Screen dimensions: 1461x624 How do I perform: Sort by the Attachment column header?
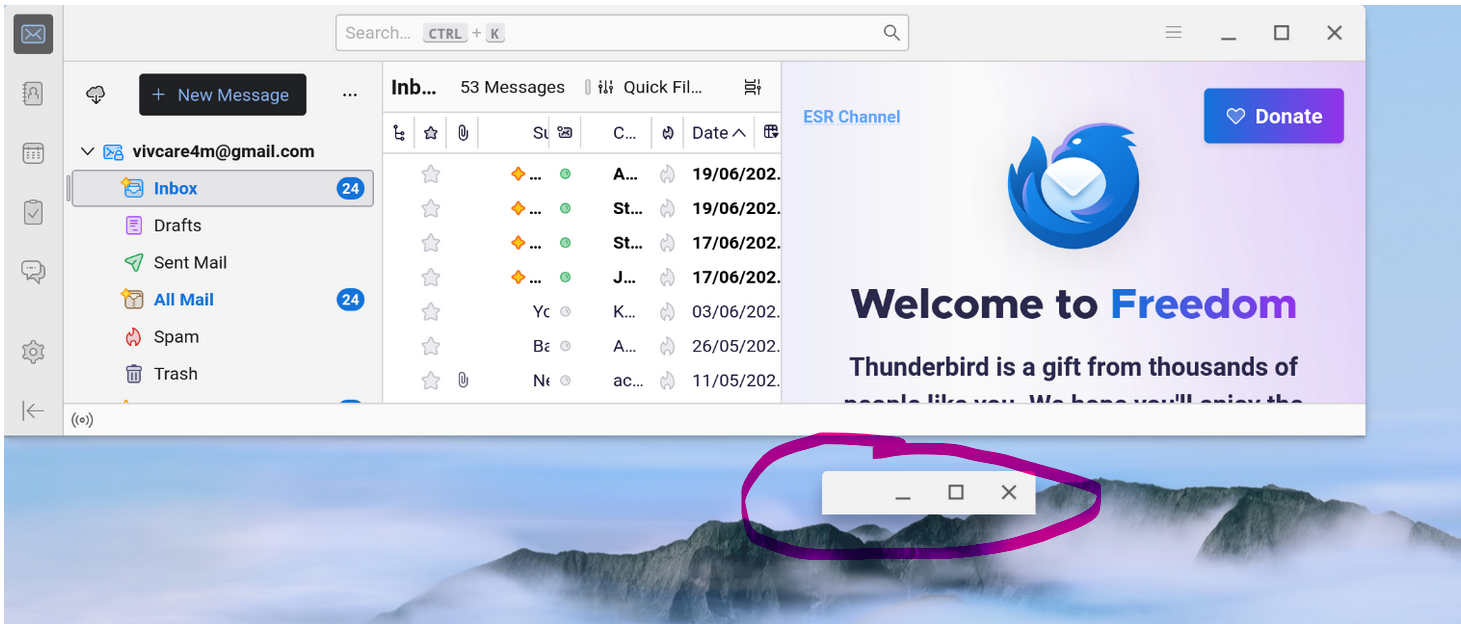coord(463,132)
